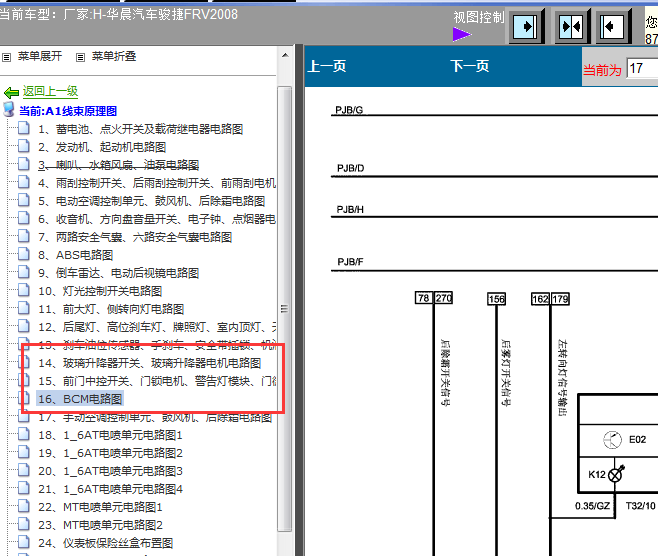
Task: Open 11、前大灯、侧转向灯电路图
Action: 111,309
